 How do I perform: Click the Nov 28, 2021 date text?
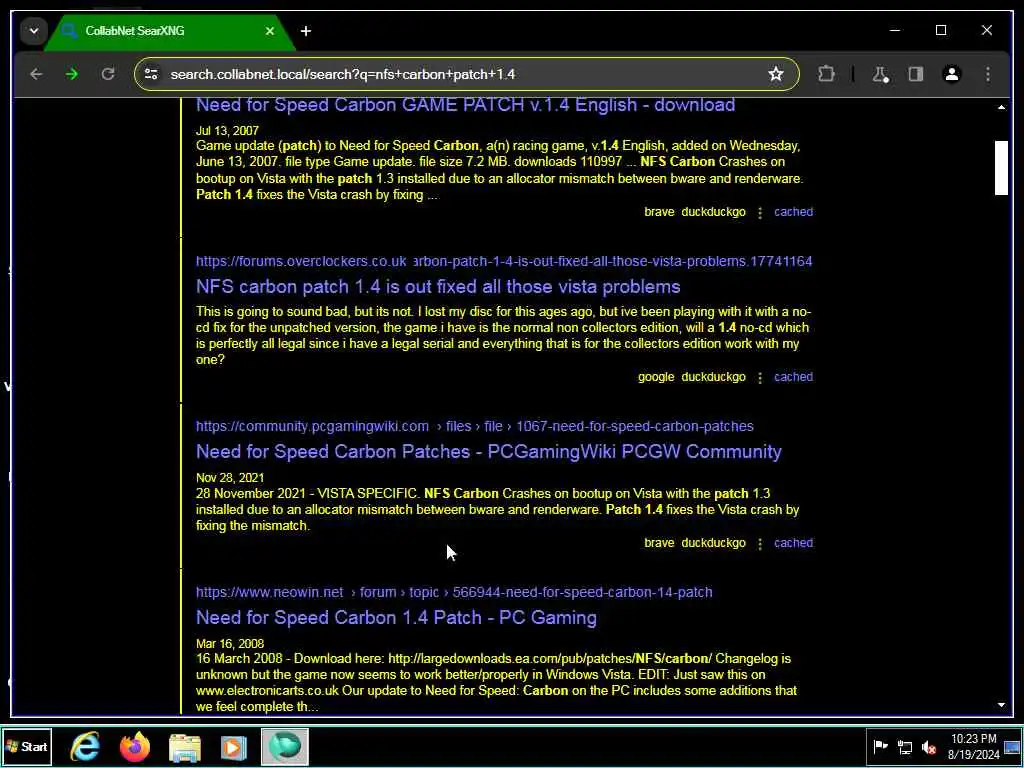pos(230,478)
